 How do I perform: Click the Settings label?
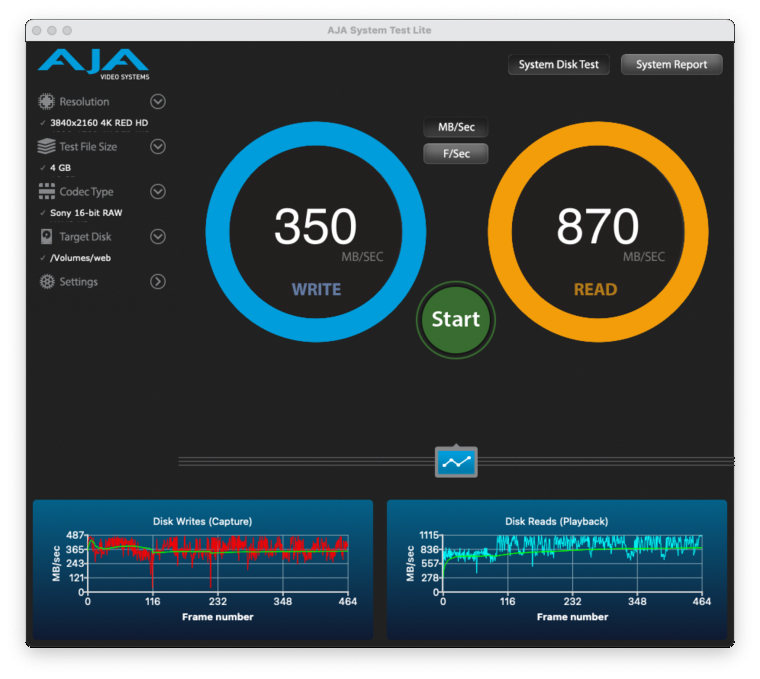coord(79,282)
